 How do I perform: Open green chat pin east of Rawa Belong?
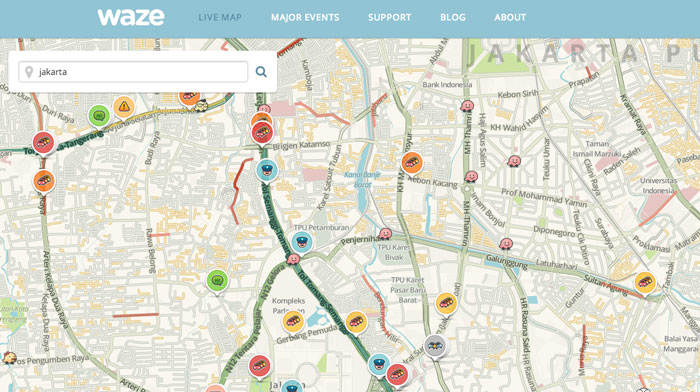point(217,281)
